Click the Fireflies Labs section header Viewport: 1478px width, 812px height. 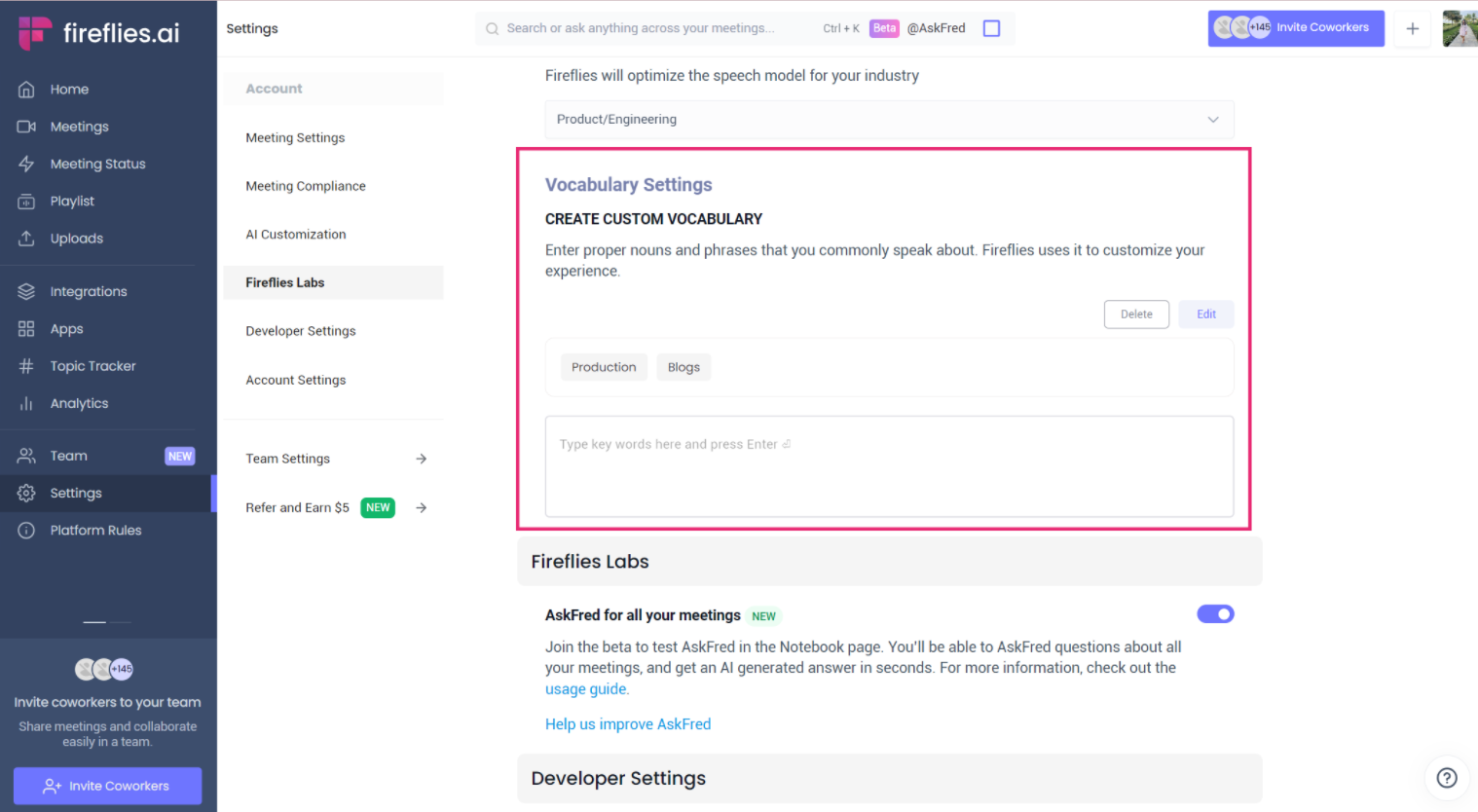click(x=889, y=562)
